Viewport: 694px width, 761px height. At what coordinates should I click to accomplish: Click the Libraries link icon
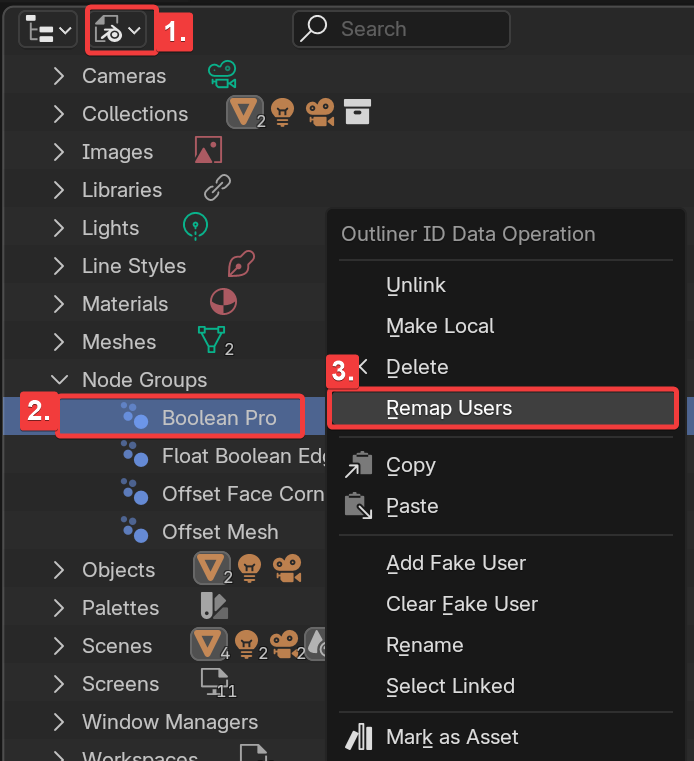(217, 188)
